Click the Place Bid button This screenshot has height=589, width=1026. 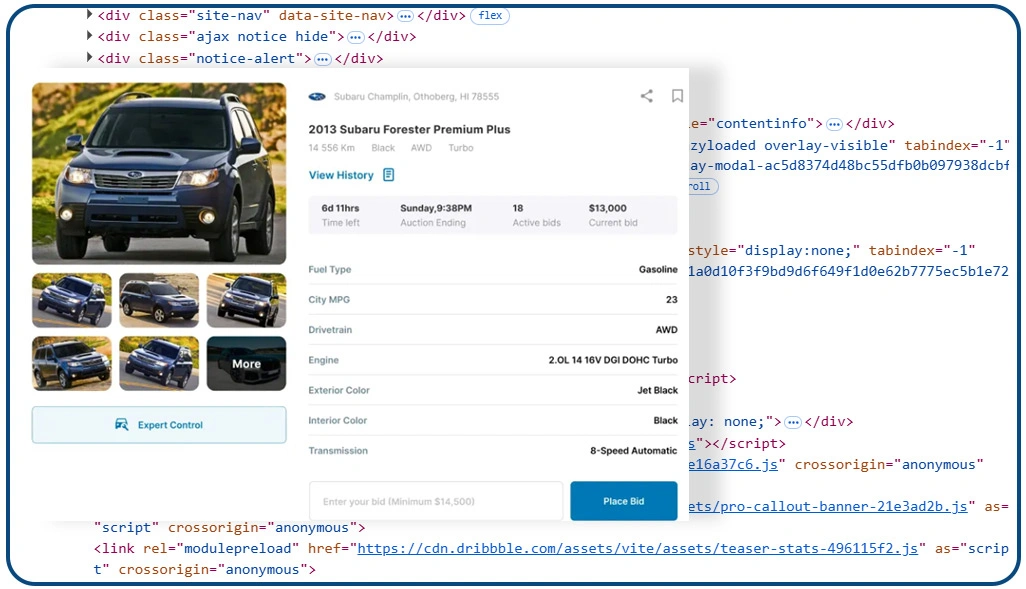(624, 501)
